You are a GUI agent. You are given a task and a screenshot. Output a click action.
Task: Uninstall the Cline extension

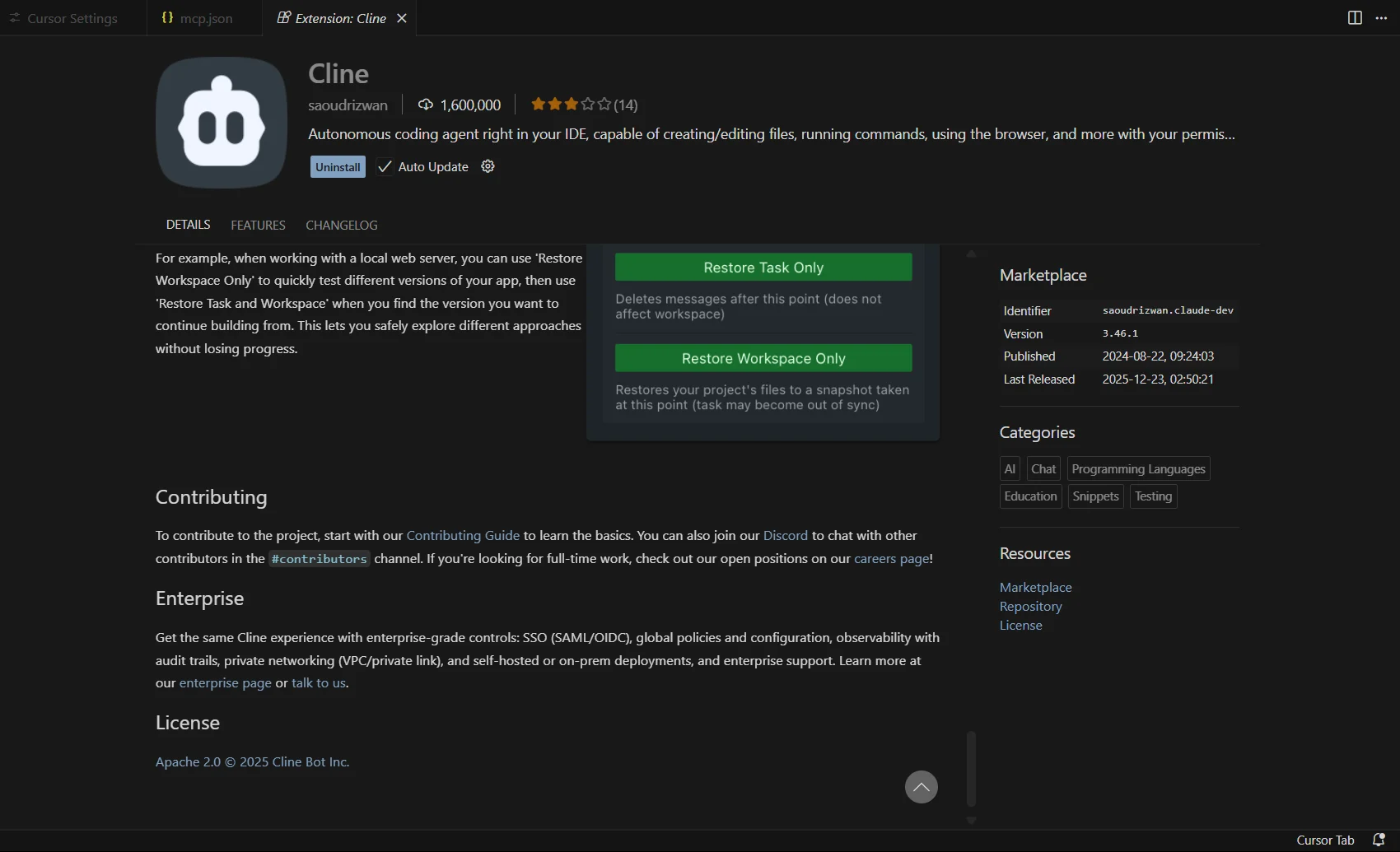pyautogui.click(x=338, y=166)
